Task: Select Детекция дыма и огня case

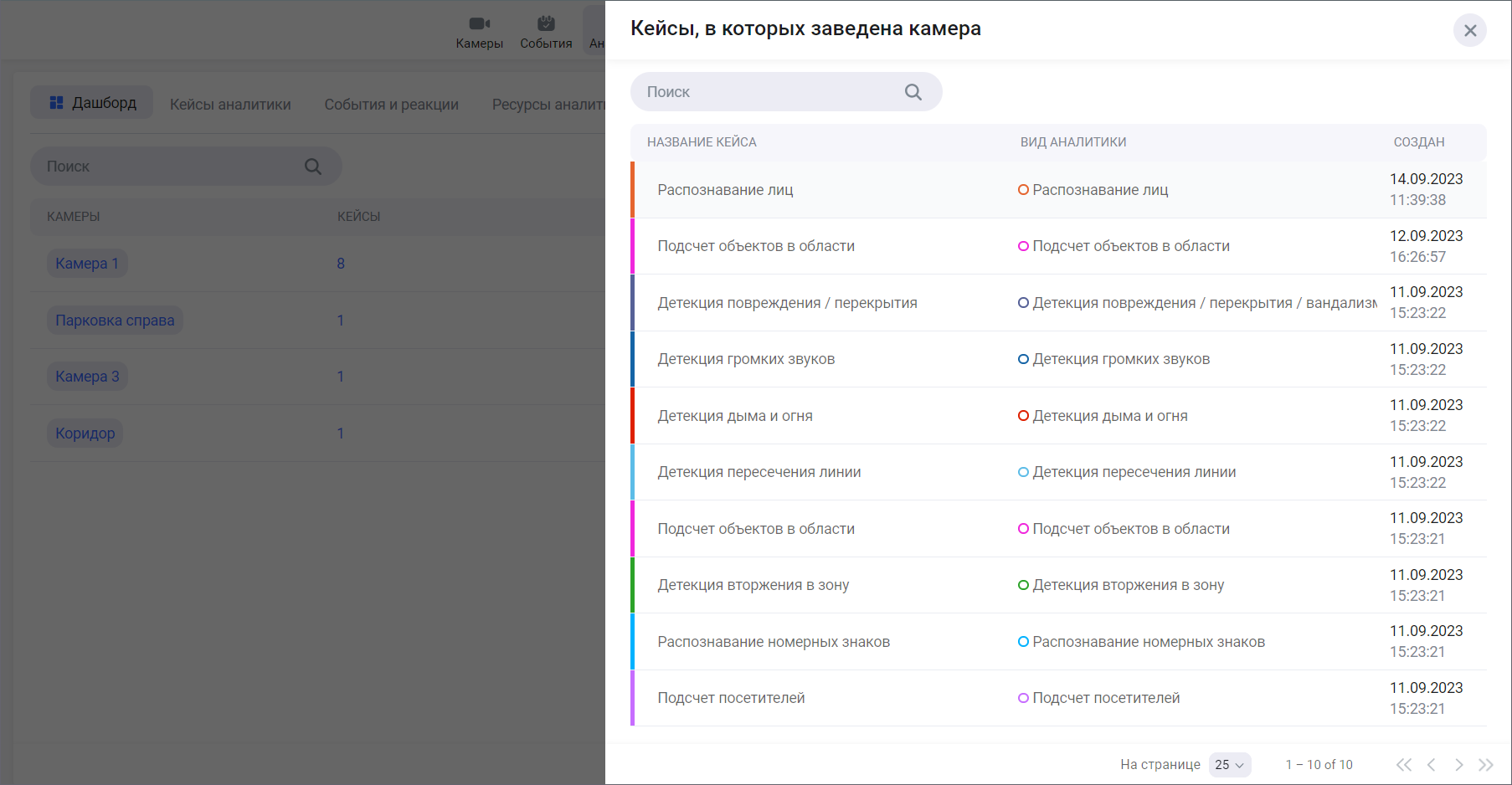Action: 734,416
